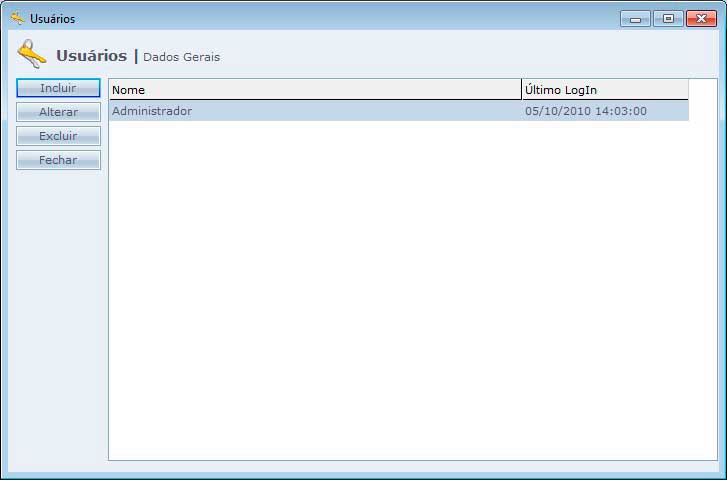Click divider between Nome and Último LogIn headers
Screen dimensions: 727x480
pos(521,90)
